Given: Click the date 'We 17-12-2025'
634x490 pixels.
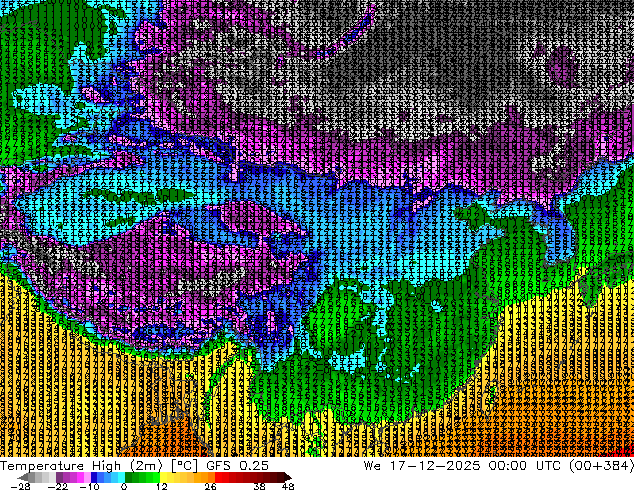Looking at the screenshot, I should 422,466.
